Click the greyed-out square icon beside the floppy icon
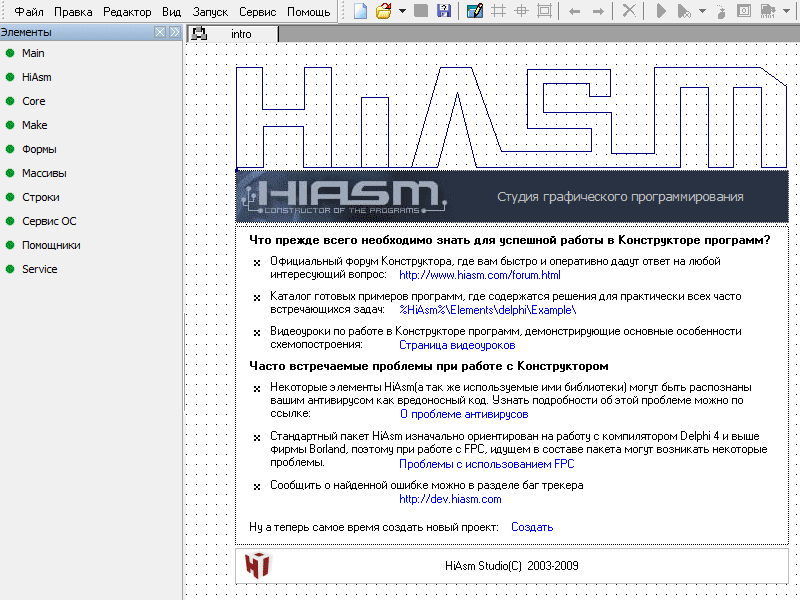 [x=421, y=11]
